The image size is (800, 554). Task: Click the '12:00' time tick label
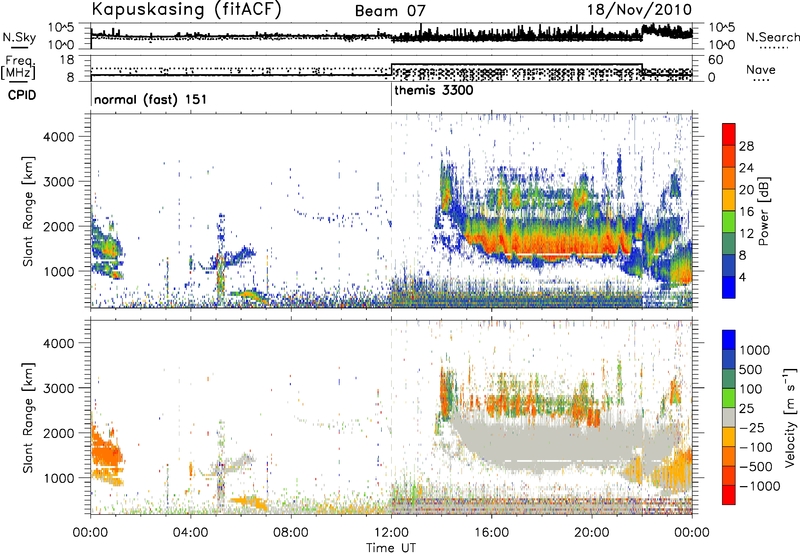[x=391, y=533]
